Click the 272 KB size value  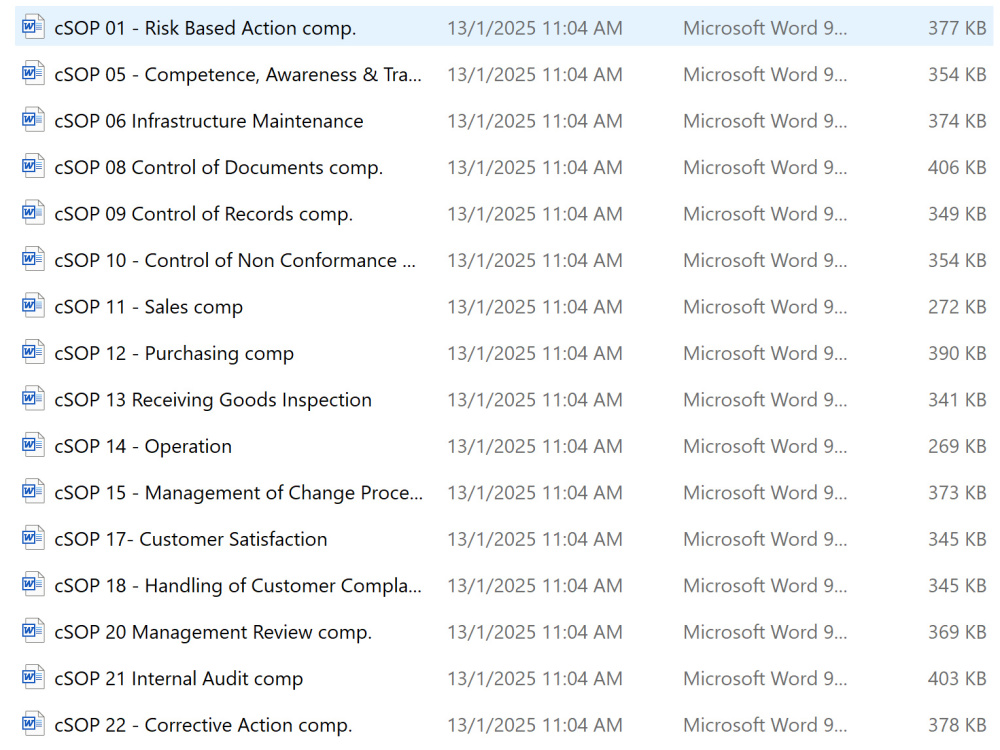coord(957,307)
